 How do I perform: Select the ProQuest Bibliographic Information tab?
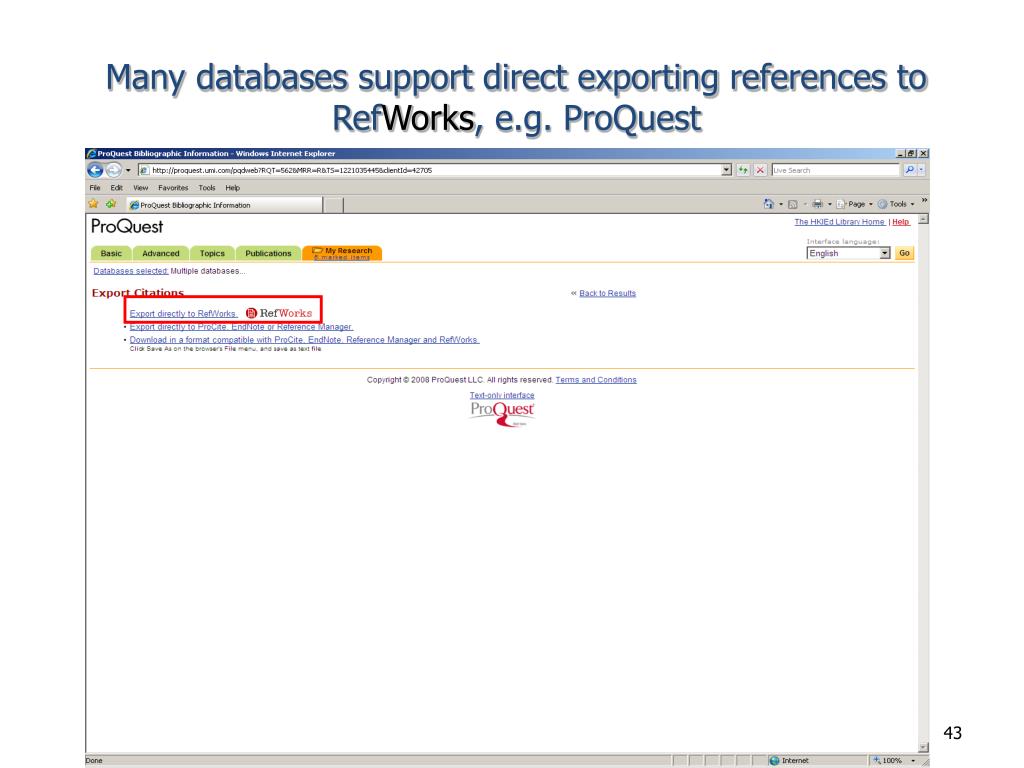(224, 205)
